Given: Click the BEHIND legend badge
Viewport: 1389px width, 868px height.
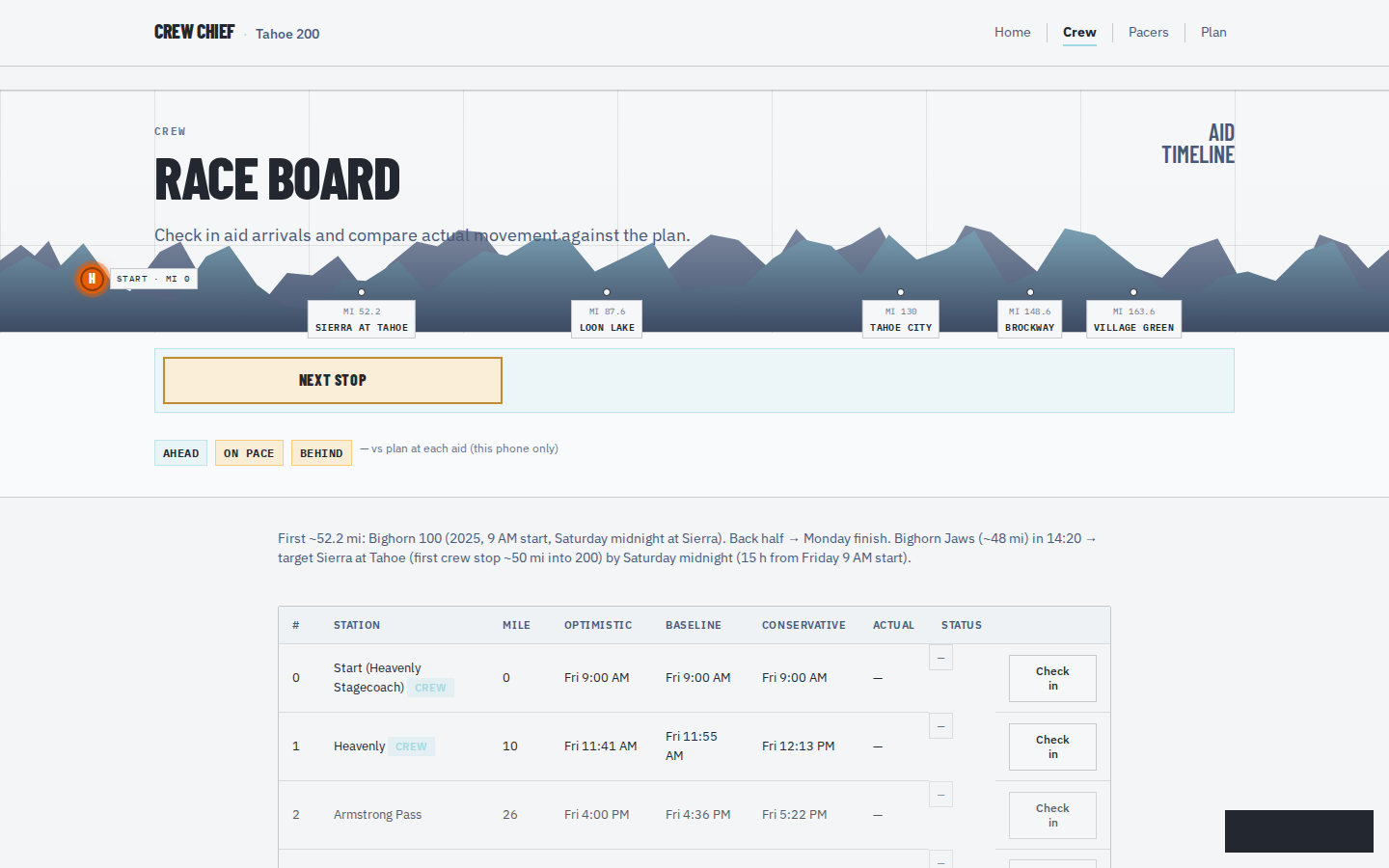Looking at the screenshot, I should point(321,453).
